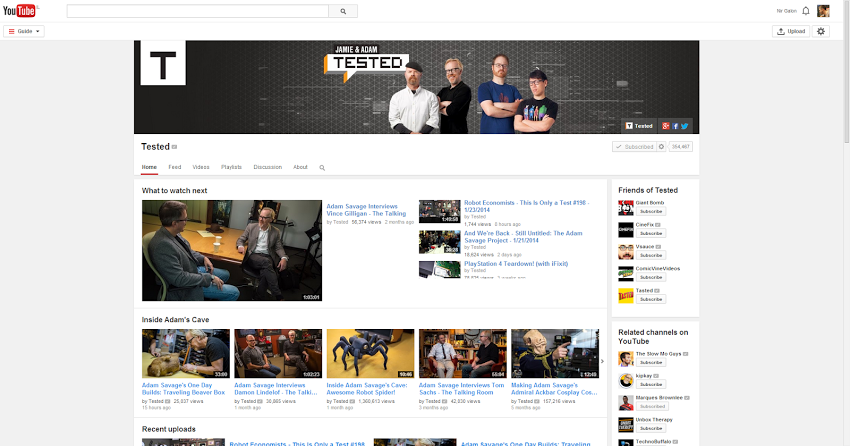Open PlayStation 4 Teardown link
The image size is (850, 446).
[x=516, y=264]
